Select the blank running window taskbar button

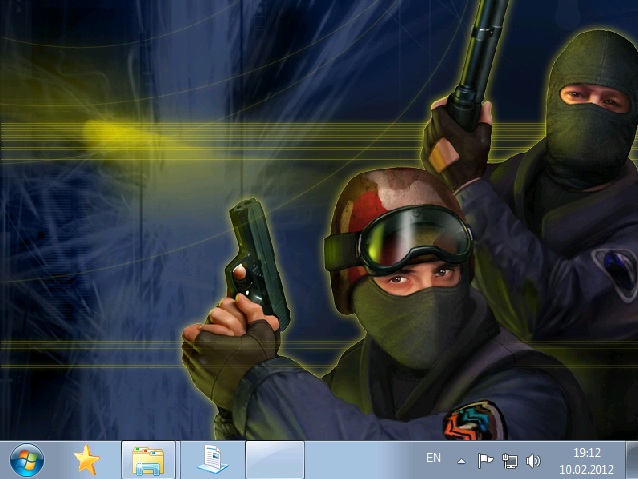pyautogui.click(x=275, y=460)
